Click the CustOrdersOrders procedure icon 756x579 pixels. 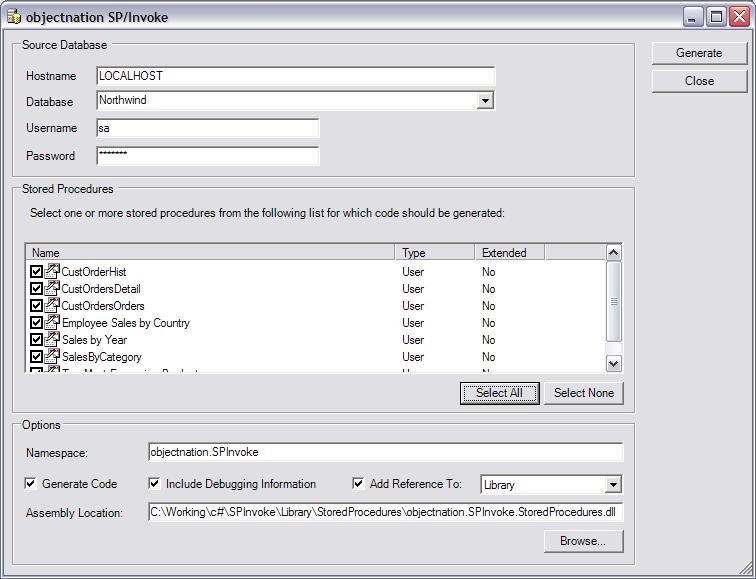52,305
